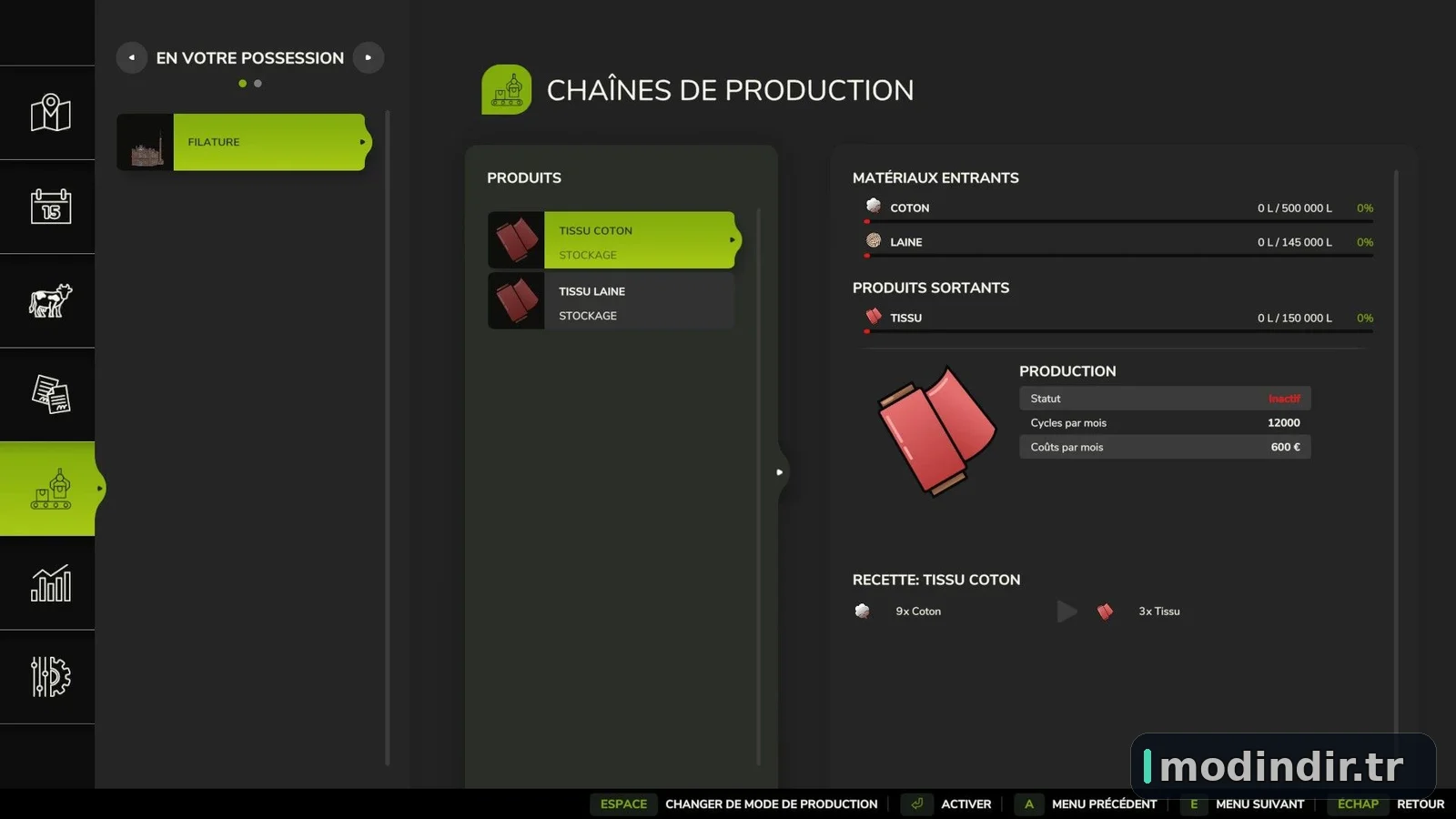Click the En votre possession title
The height and width of the screenshot is (819, 1456).
click(x=250, y=57)
